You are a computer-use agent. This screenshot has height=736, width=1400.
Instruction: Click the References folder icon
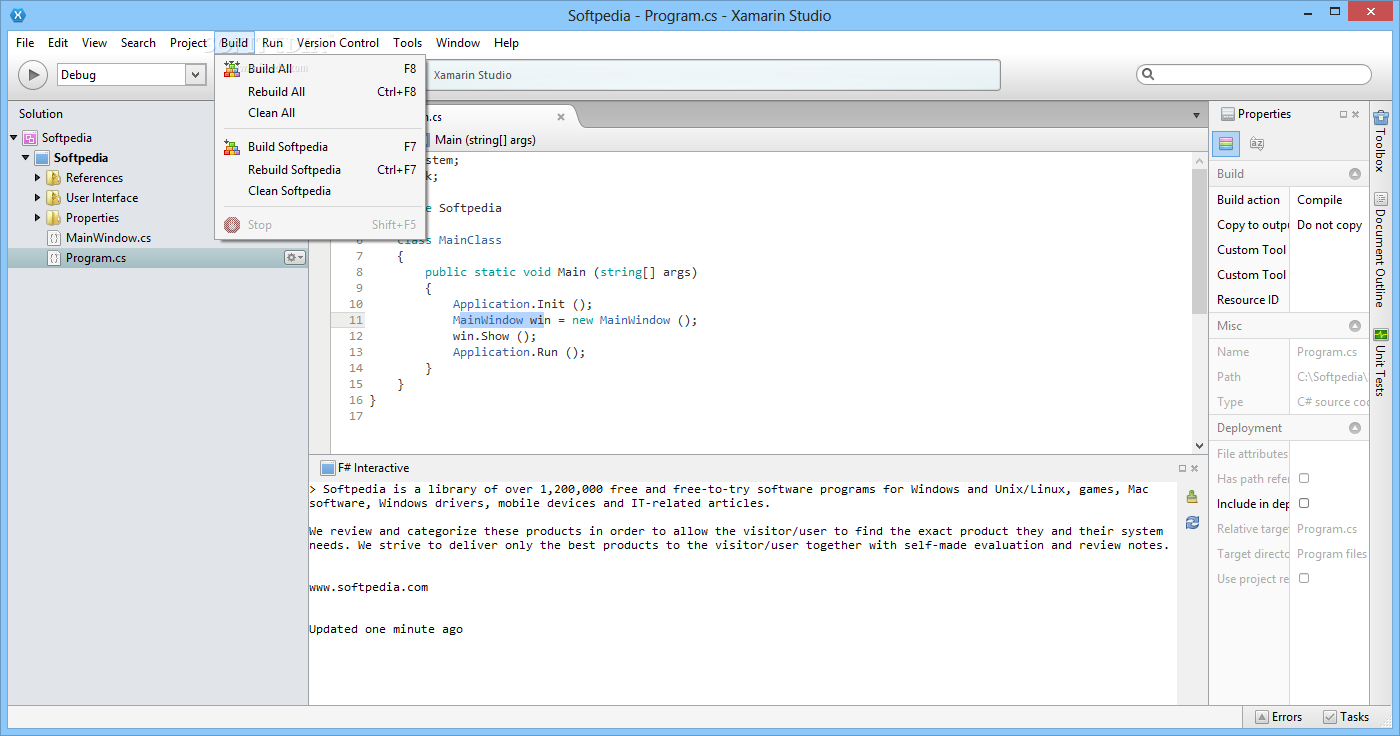[54, 178]
